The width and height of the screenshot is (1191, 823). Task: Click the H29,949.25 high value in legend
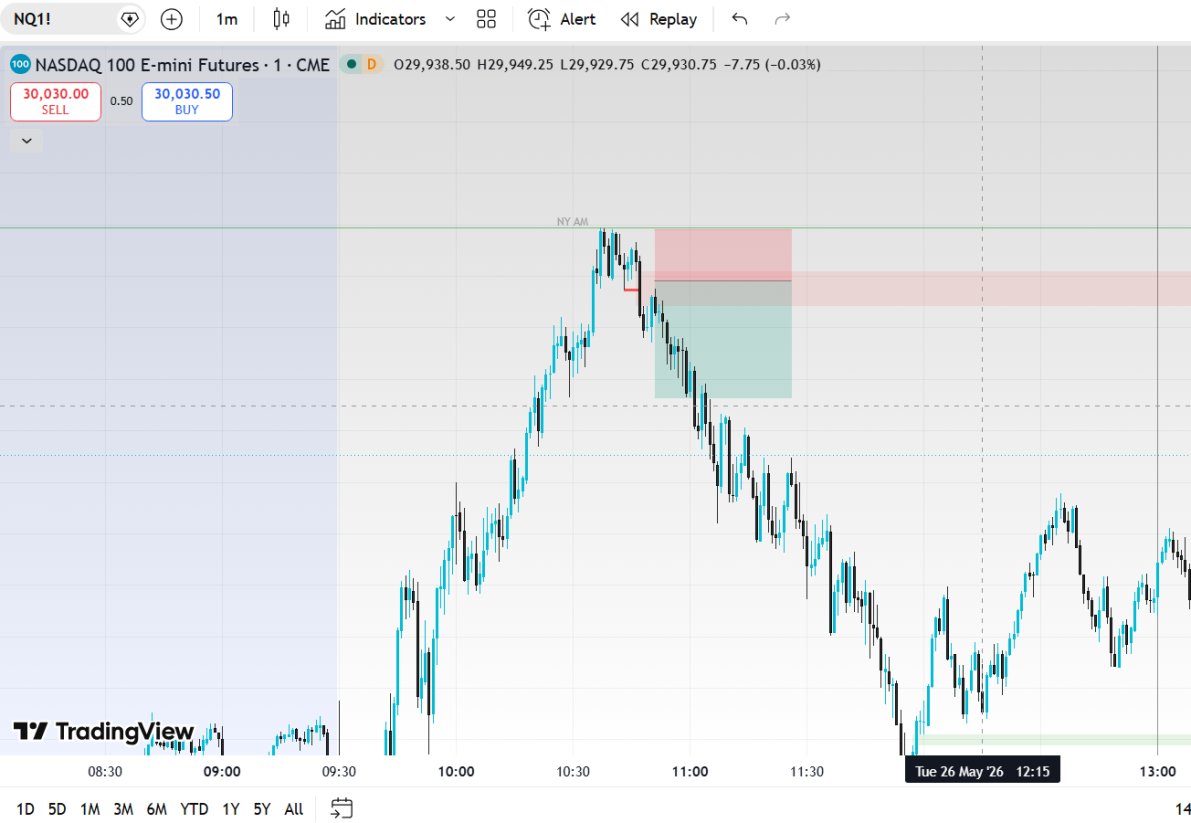point(515,65)
